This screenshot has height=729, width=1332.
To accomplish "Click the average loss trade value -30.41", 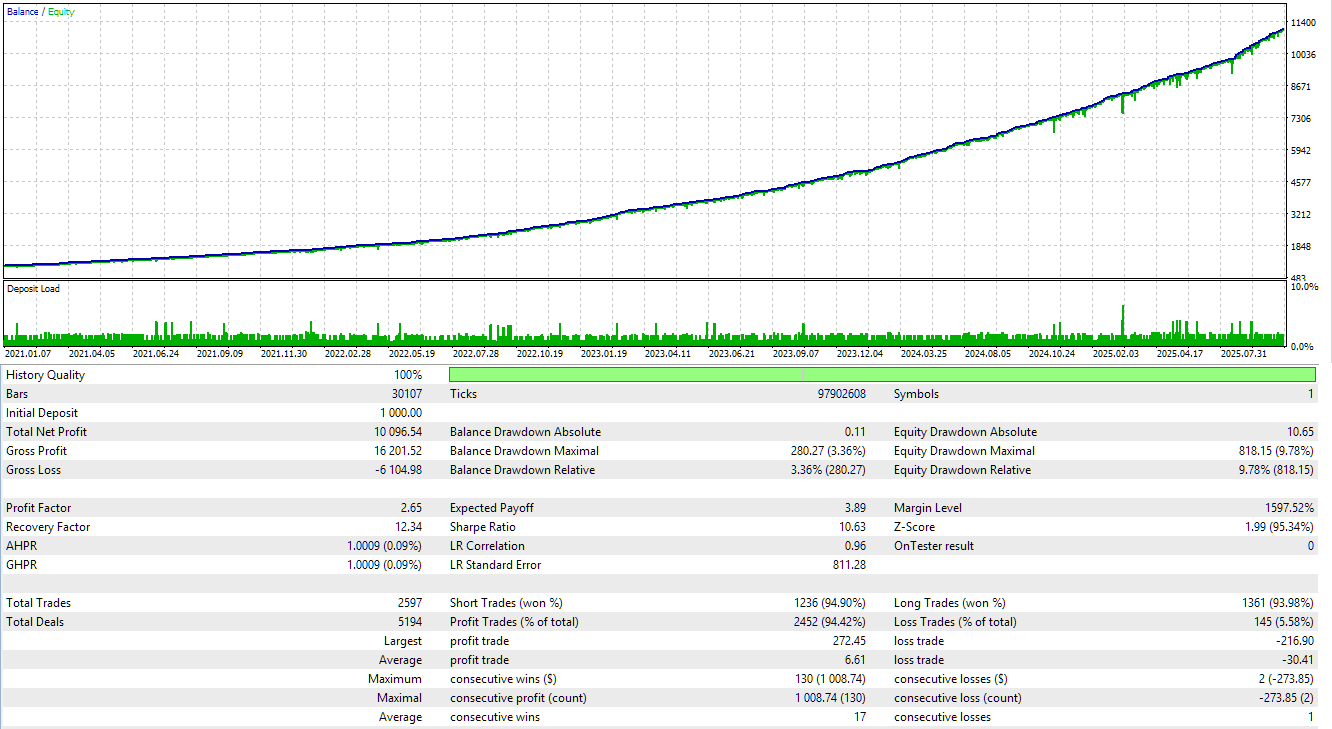I will pyautogui.click(x=1299, y=660).
